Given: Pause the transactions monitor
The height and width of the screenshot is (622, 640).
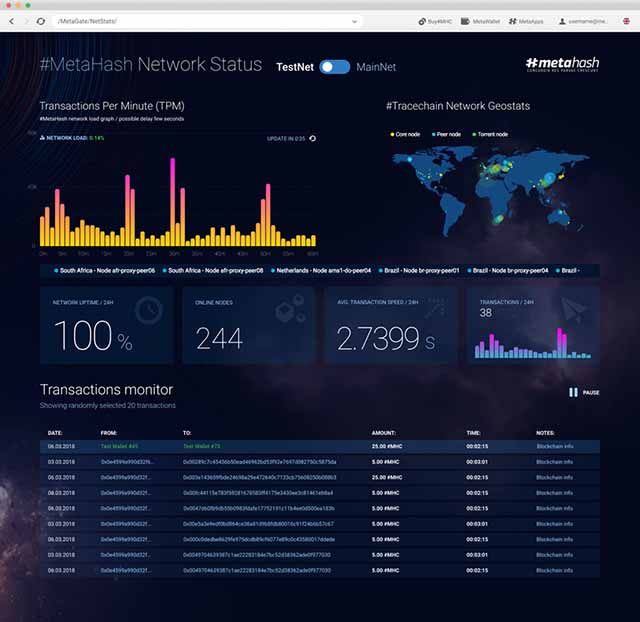Looking at the screenshot, I should pyautogui.click(x=584, y=393).
